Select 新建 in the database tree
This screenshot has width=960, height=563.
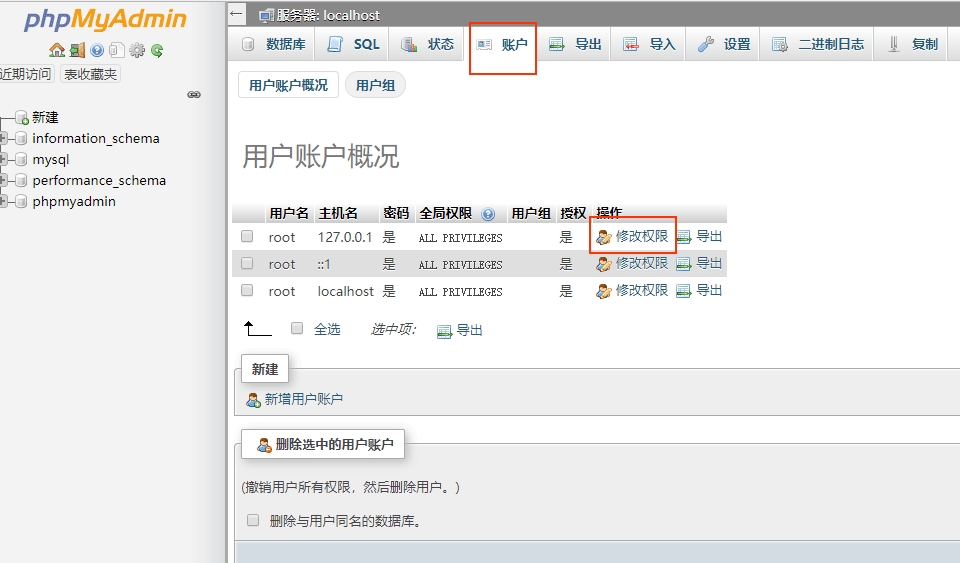tap(45, 117)
